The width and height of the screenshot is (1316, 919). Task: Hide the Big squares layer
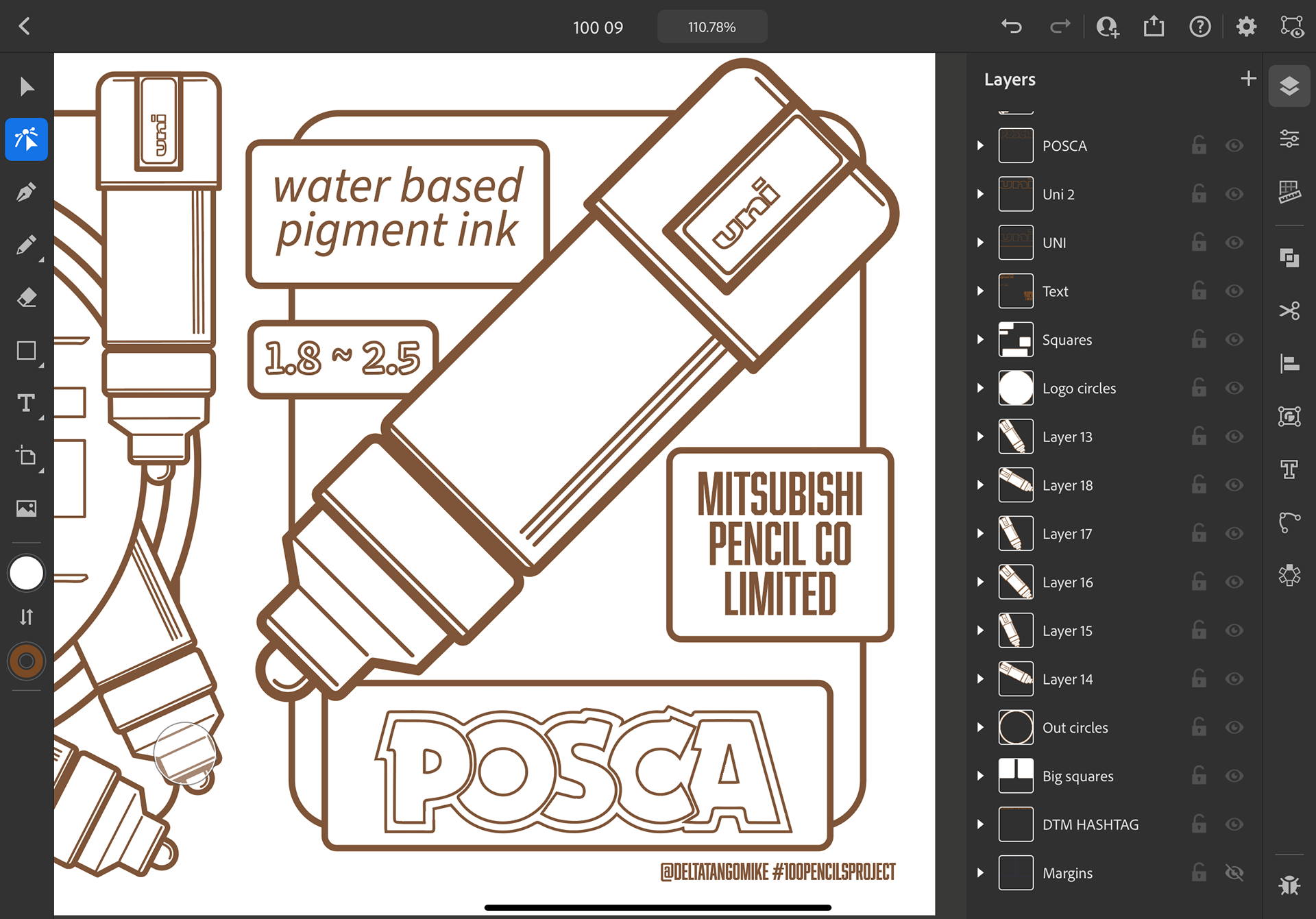1234,776
